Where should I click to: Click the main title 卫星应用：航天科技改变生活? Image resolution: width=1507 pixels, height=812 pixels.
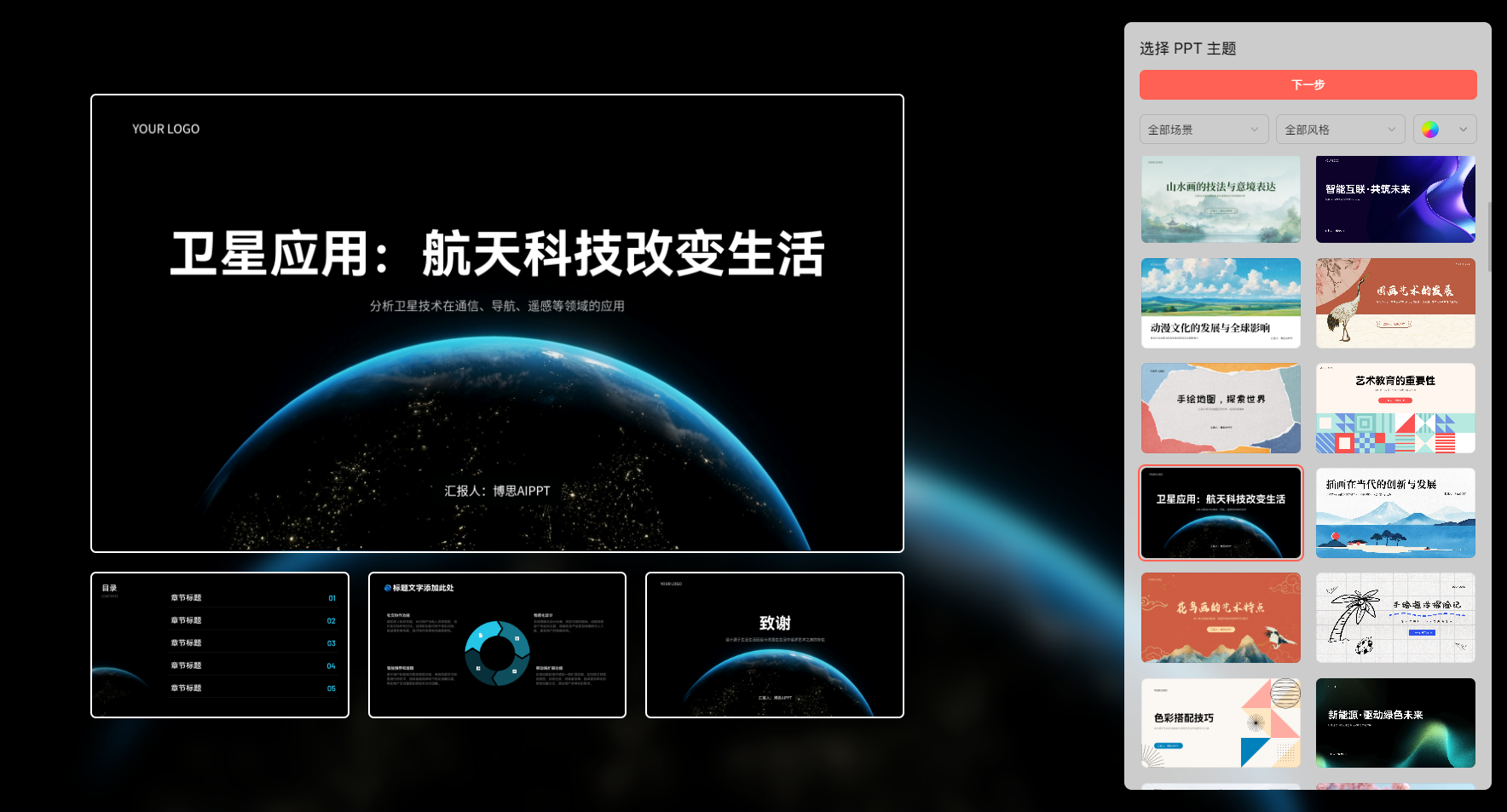click(x=497, y=254)
